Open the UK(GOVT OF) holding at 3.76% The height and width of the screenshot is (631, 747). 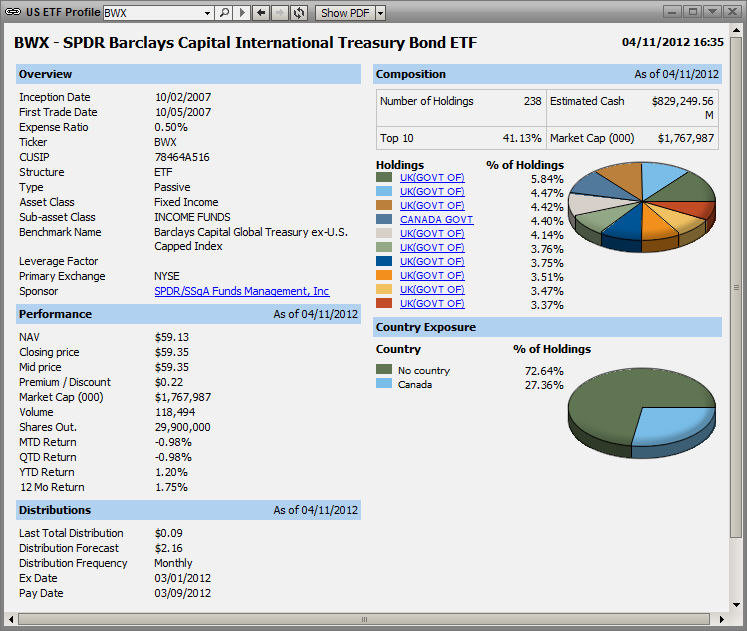(x=432, y=248)
